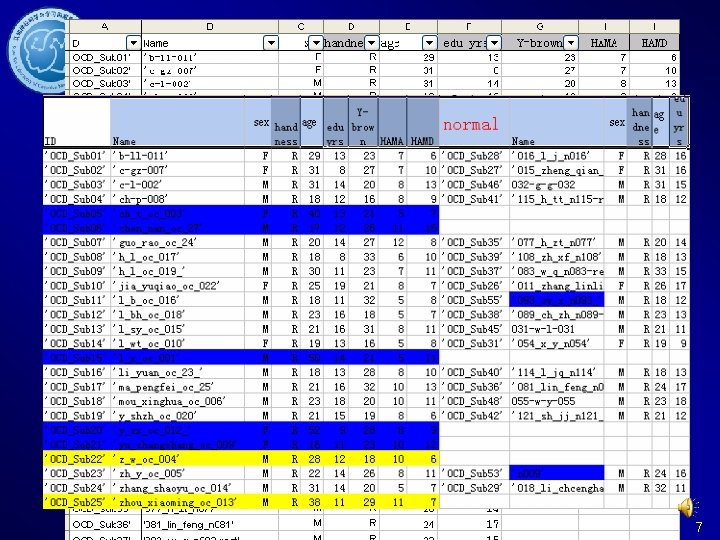The image size is (720, 540).
Task: Select column A header in back spreadsheet
Action: pyautogui.click(x=106, y=27)
